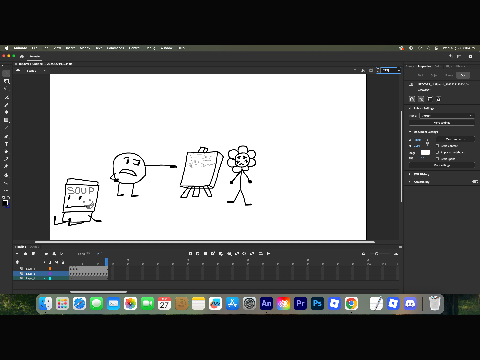Image resolution: width=480 pixels, height=360 pixels.
Task: Click first icon under document name in Properties
Action: click(412, 99)
